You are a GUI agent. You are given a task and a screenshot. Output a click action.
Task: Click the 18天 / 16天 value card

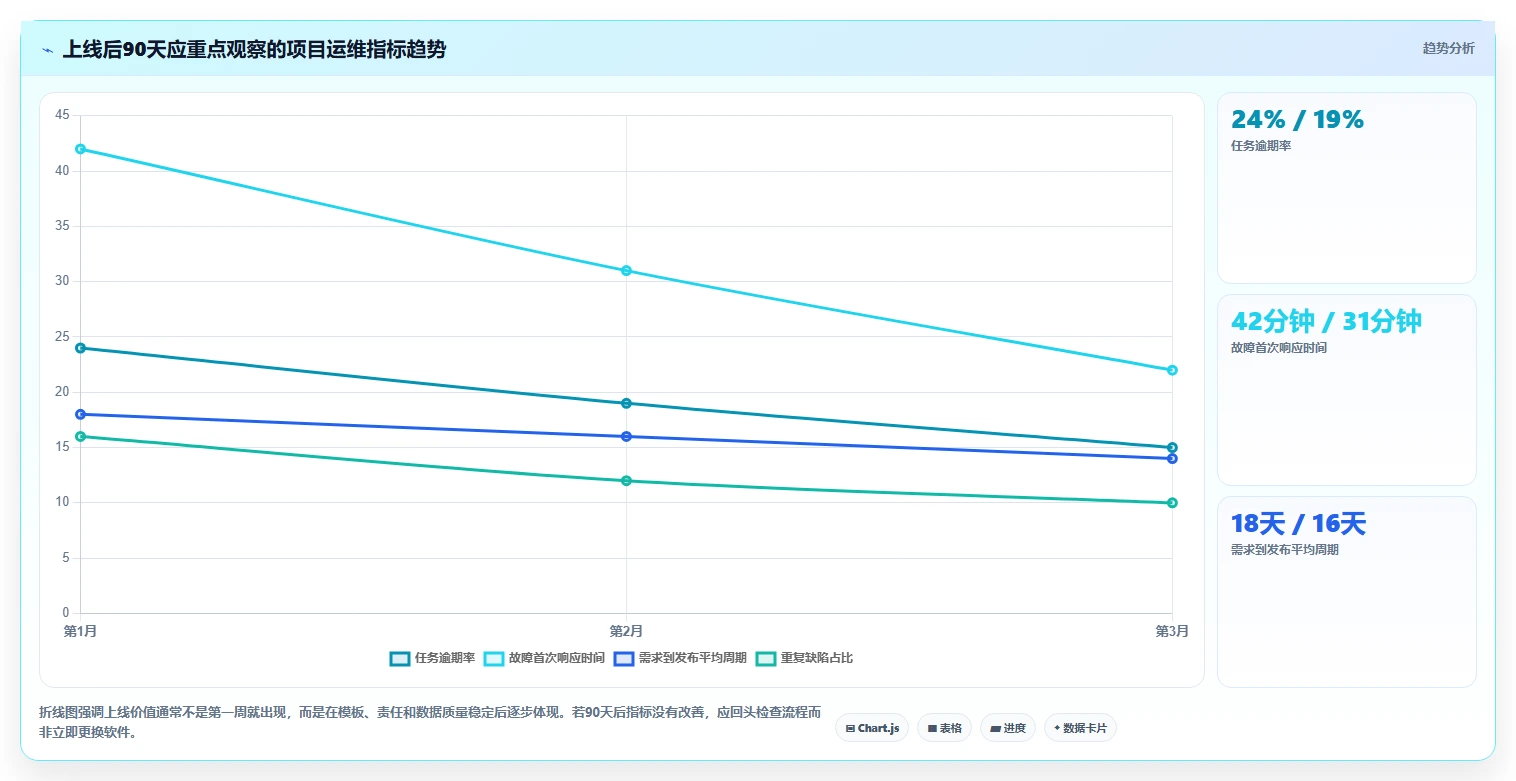click(1346, 592)
